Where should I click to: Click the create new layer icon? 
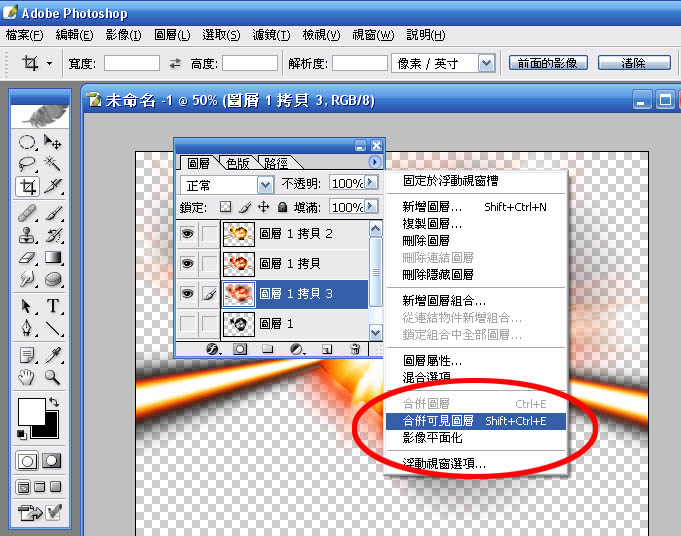pyautogui.click(x=326, y=349)
